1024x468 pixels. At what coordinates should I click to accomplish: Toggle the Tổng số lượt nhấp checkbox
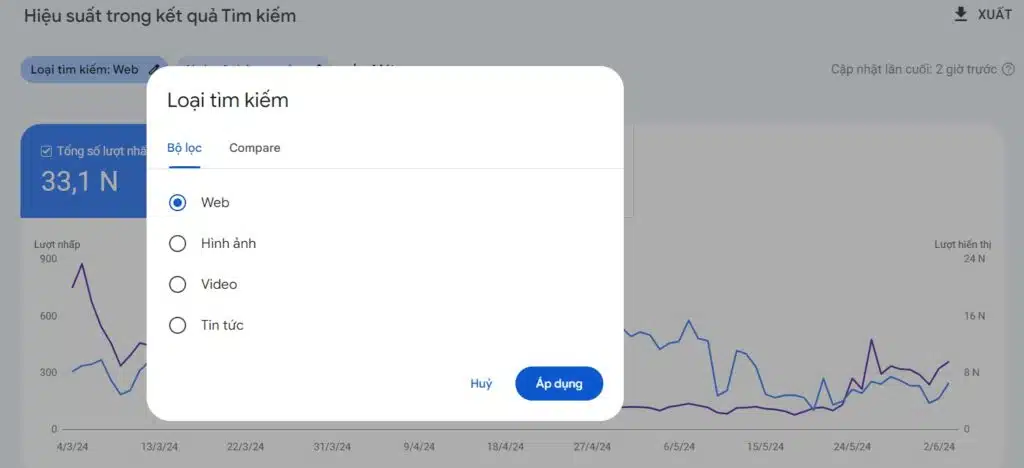point(46,151)
